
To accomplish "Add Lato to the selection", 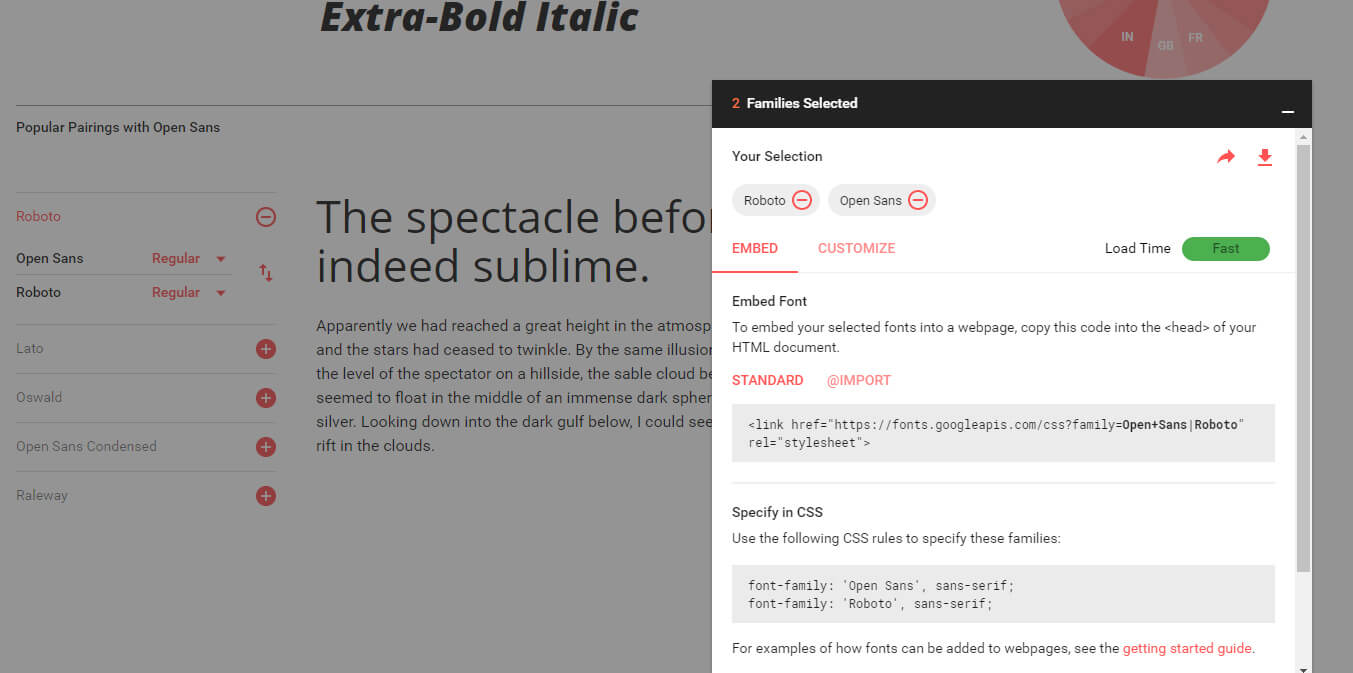I will (265, 349).
